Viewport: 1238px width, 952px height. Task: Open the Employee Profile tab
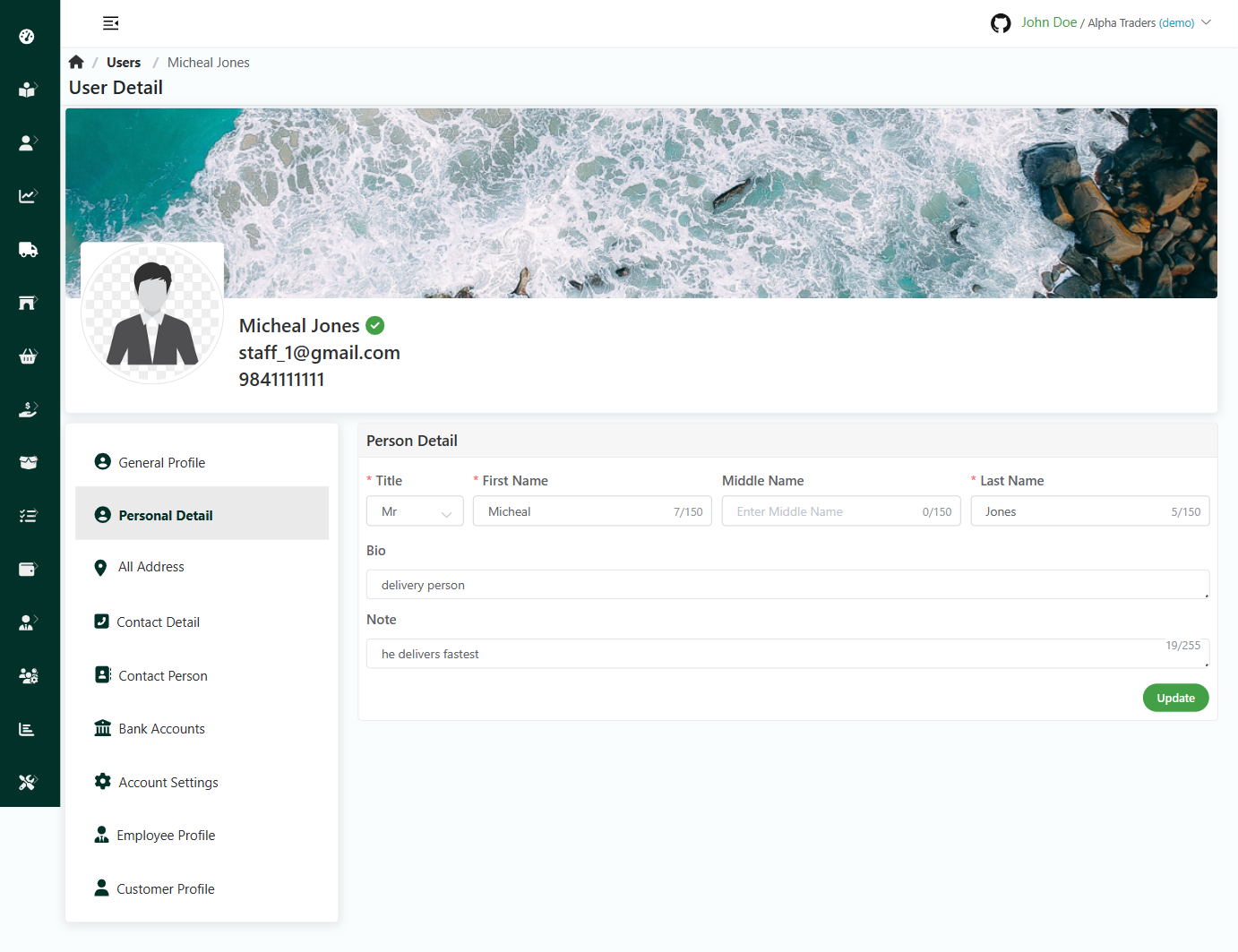(202, 836)
